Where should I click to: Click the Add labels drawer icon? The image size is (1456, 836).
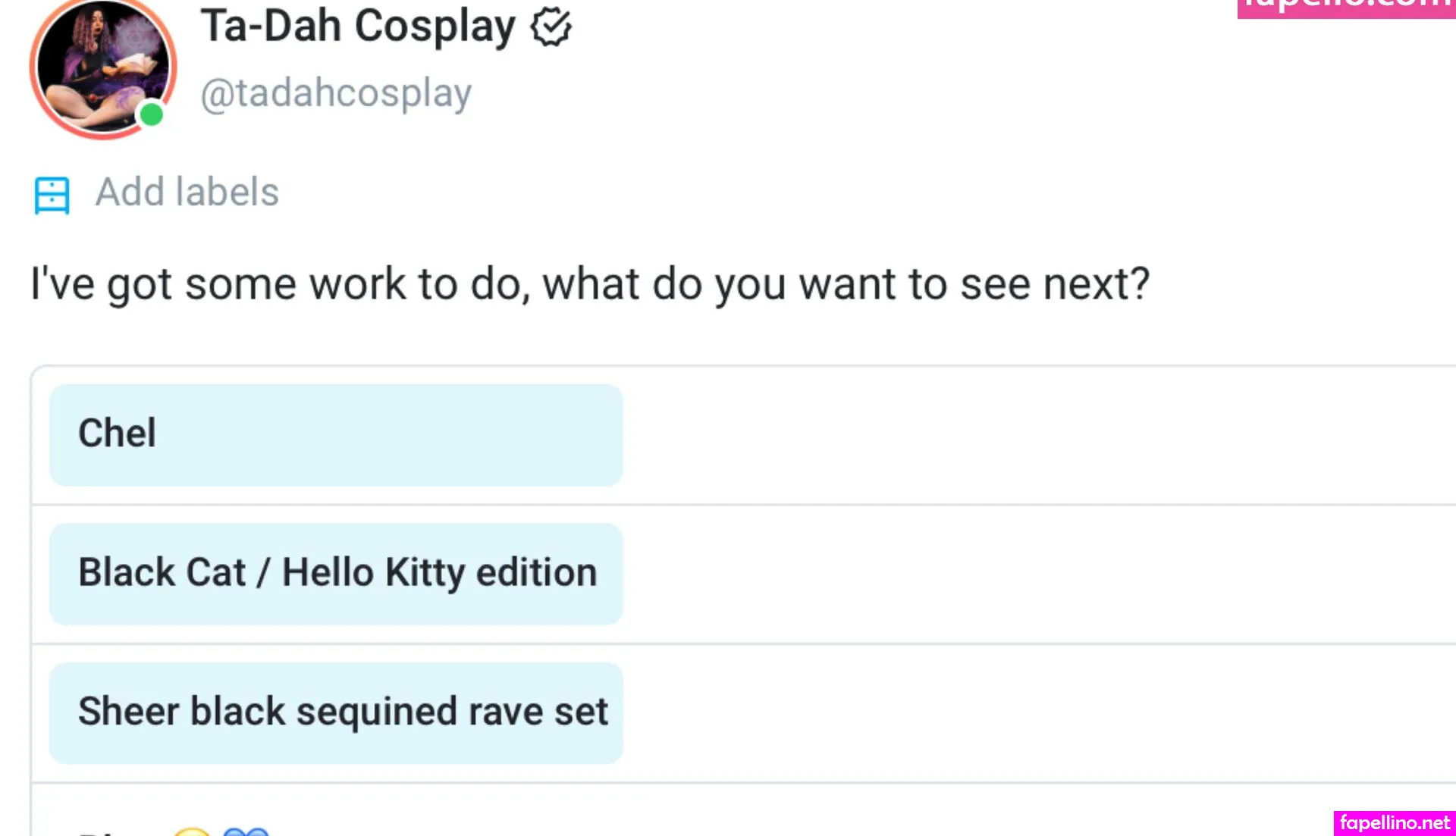point(52,195)
